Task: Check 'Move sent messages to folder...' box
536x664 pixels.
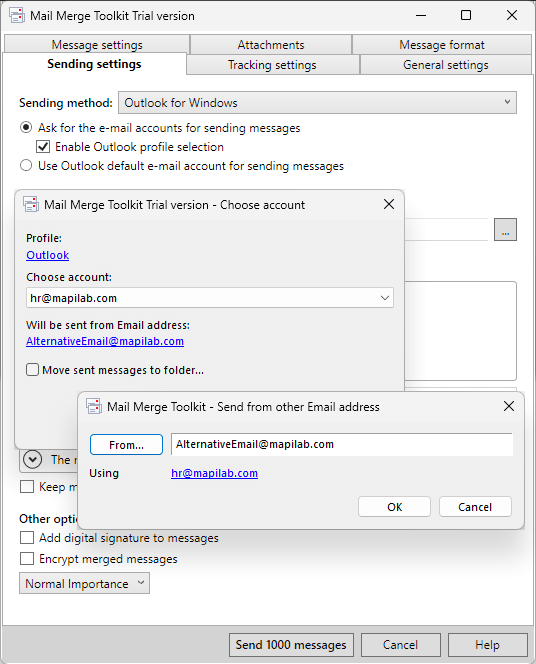Action: (32, 370)
